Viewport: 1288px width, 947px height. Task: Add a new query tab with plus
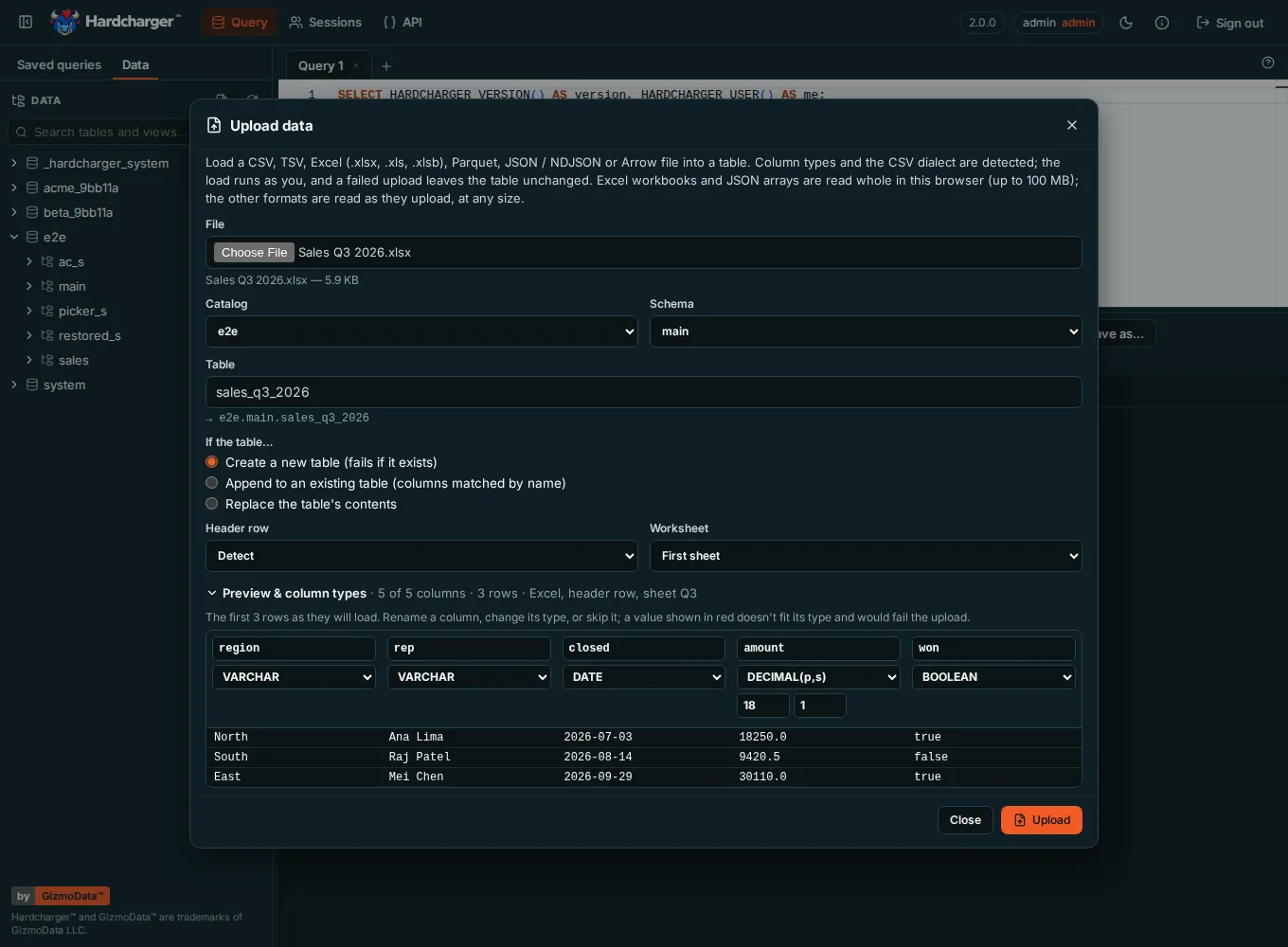coord(386,66)
